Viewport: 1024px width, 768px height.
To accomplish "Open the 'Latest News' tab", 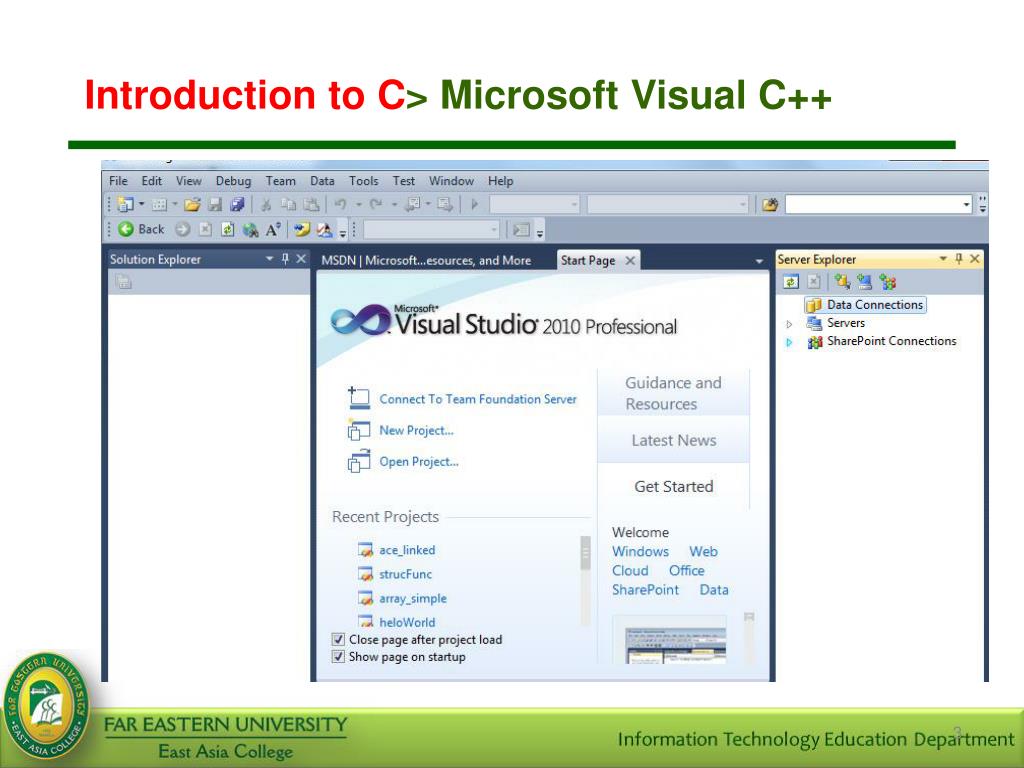I will (673, 440).
